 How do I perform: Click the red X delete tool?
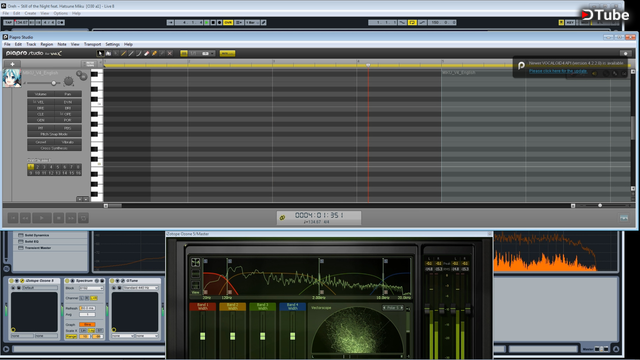170,53
